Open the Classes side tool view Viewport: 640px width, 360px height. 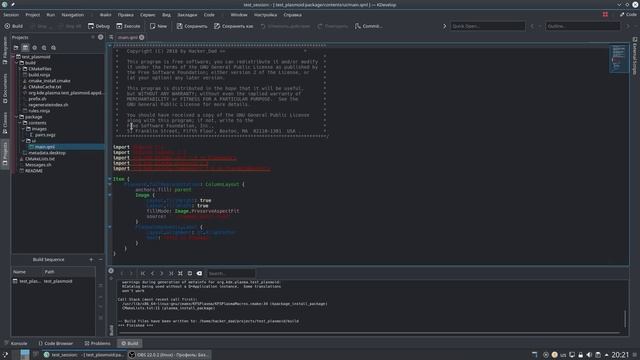click(5, 123)
